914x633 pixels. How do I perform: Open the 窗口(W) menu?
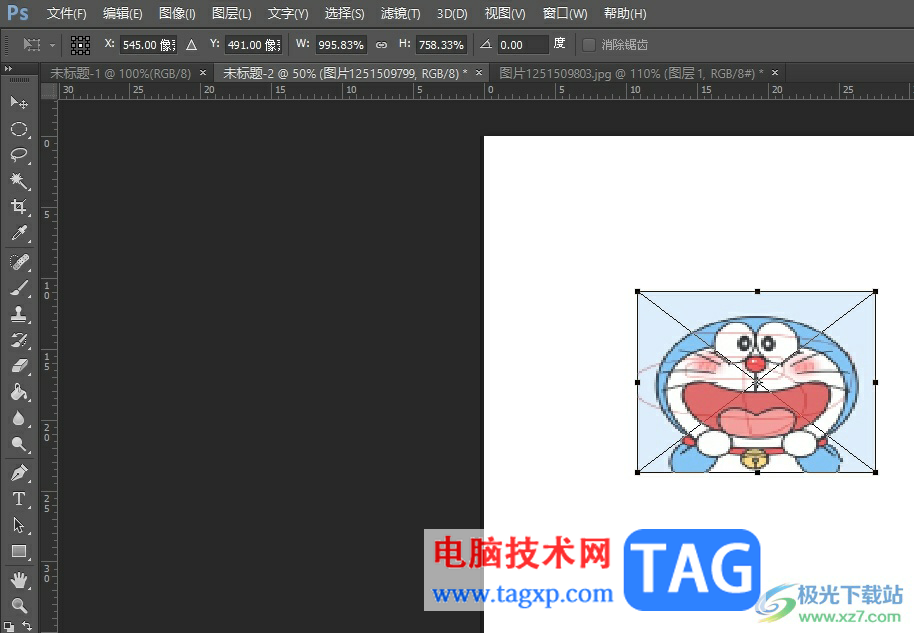click(565, 13)
